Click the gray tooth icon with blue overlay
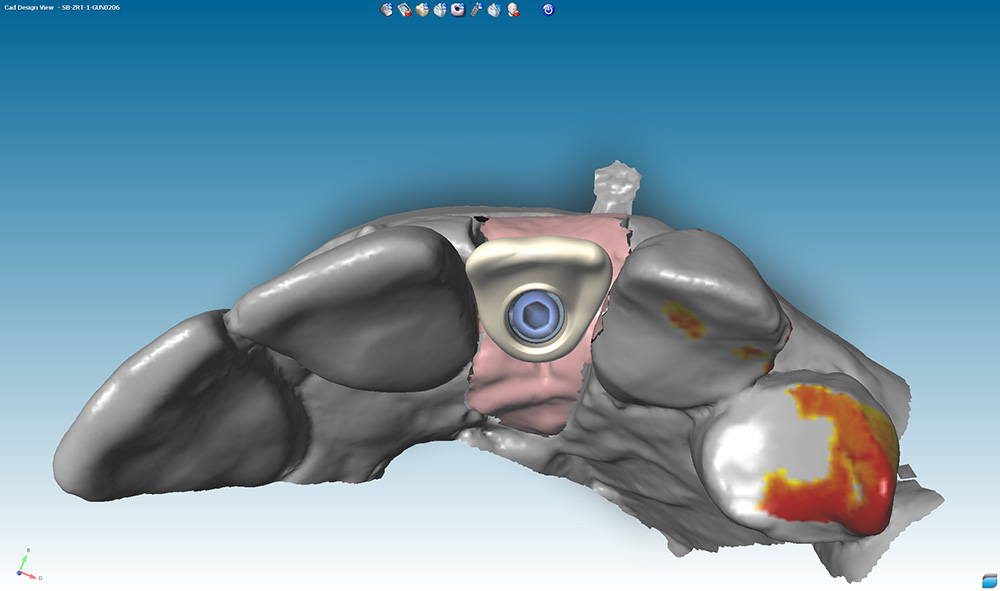Viewport: 1000px width, 591px height. tap(494, 9)
